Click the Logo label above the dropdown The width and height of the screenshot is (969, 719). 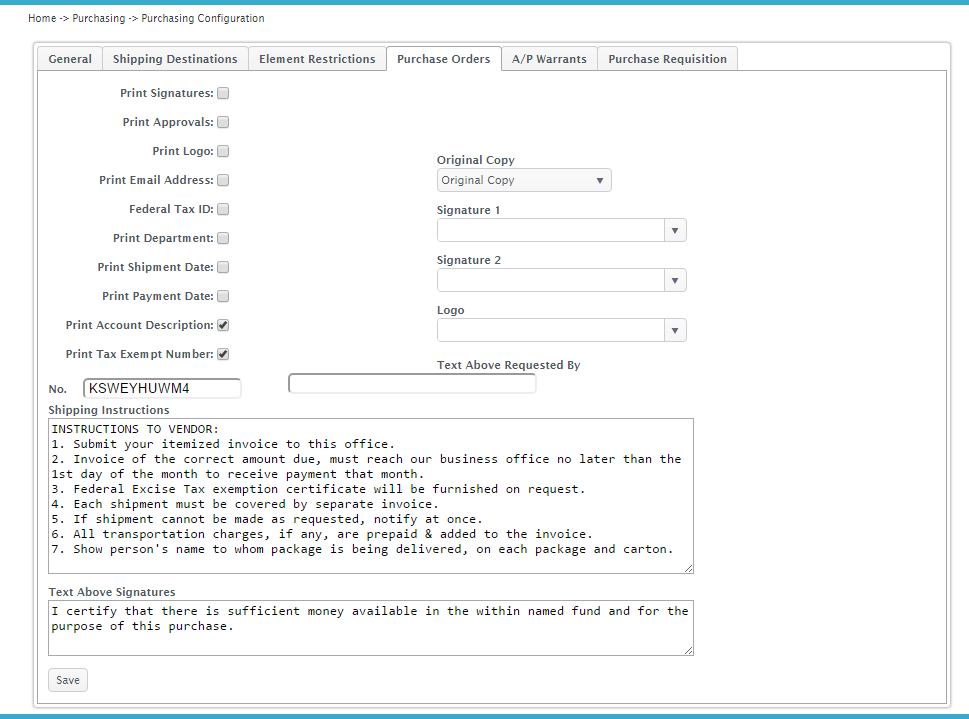tap(451, 310)
